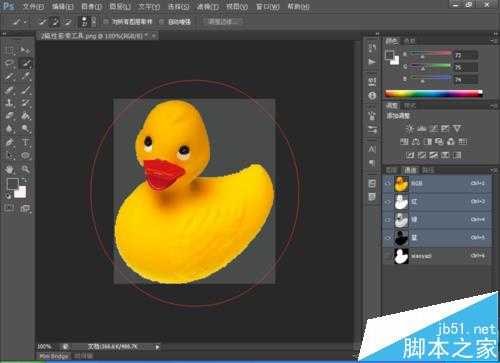
Task: Change screen mode from toolbox bottom
Action: click(x=25, y=209)
